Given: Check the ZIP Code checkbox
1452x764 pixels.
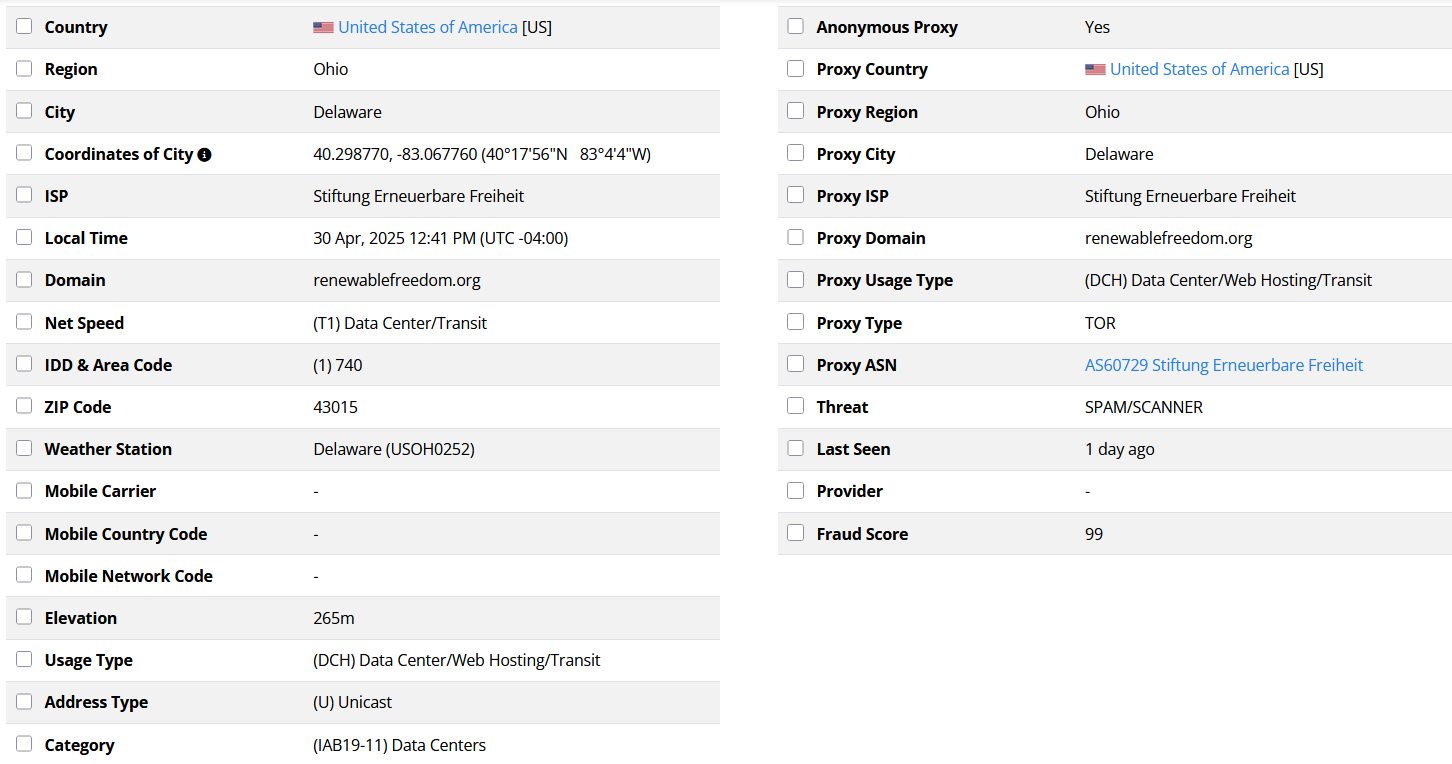Looking at the screenshot, I should [24, 406].
